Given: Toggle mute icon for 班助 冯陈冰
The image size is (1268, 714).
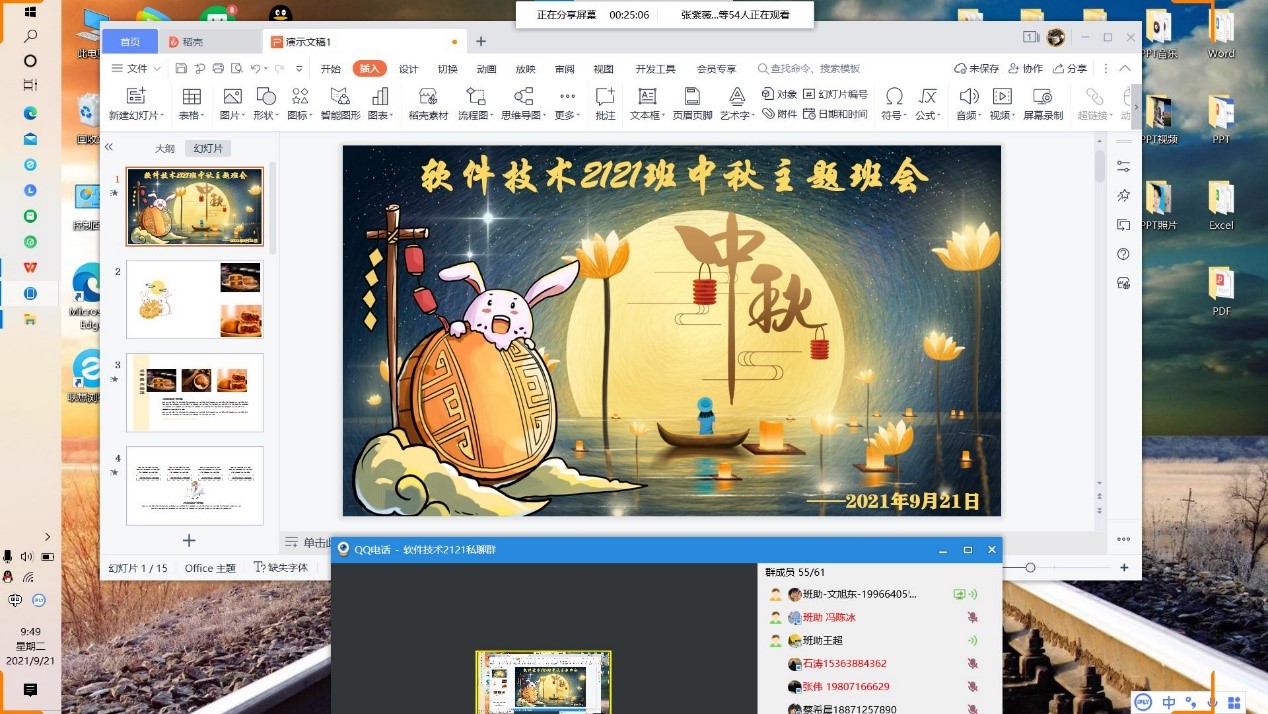Looking at the screenshot, I should pos(971,618).
